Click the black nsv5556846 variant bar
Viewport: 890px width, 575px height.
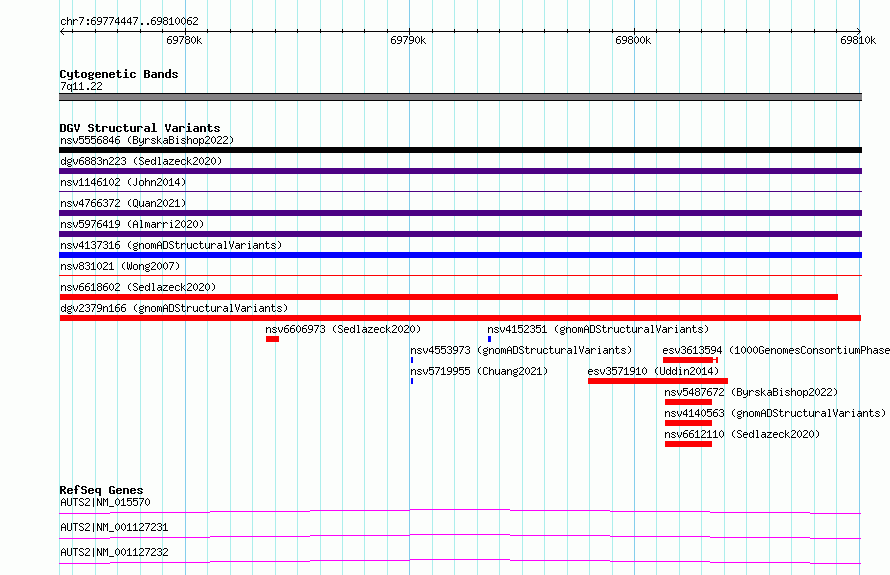point(460,150)
